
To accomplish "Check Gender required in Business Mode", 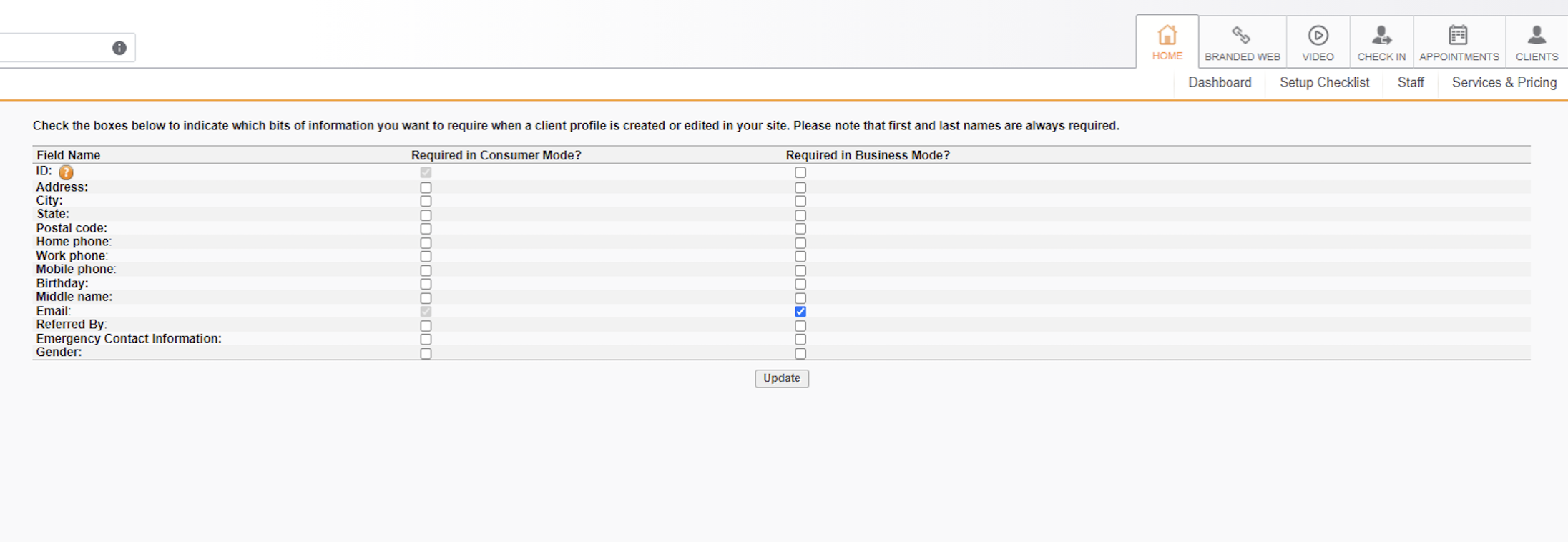I will (x=800, y=353).
